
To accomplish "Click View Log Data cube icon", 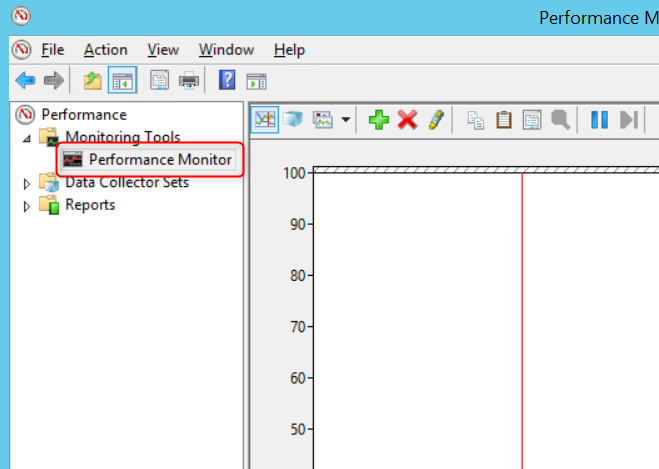I will [x=293, y=120].
